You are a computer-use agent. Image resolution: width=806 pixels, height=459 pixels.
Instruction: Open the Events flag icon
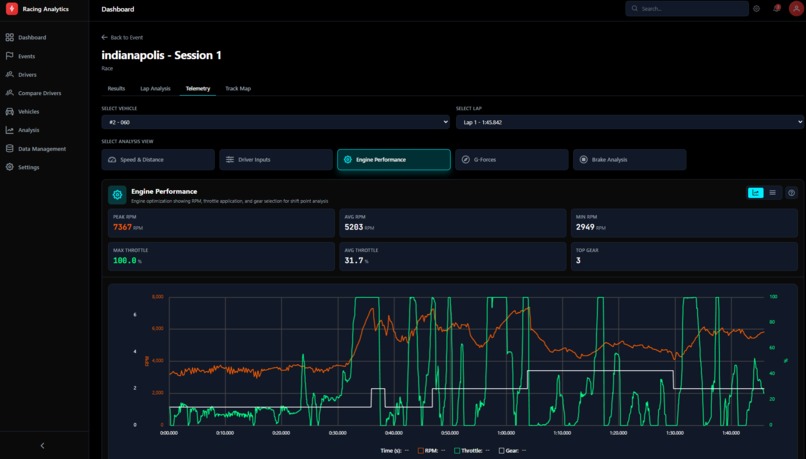click(9, 56)
